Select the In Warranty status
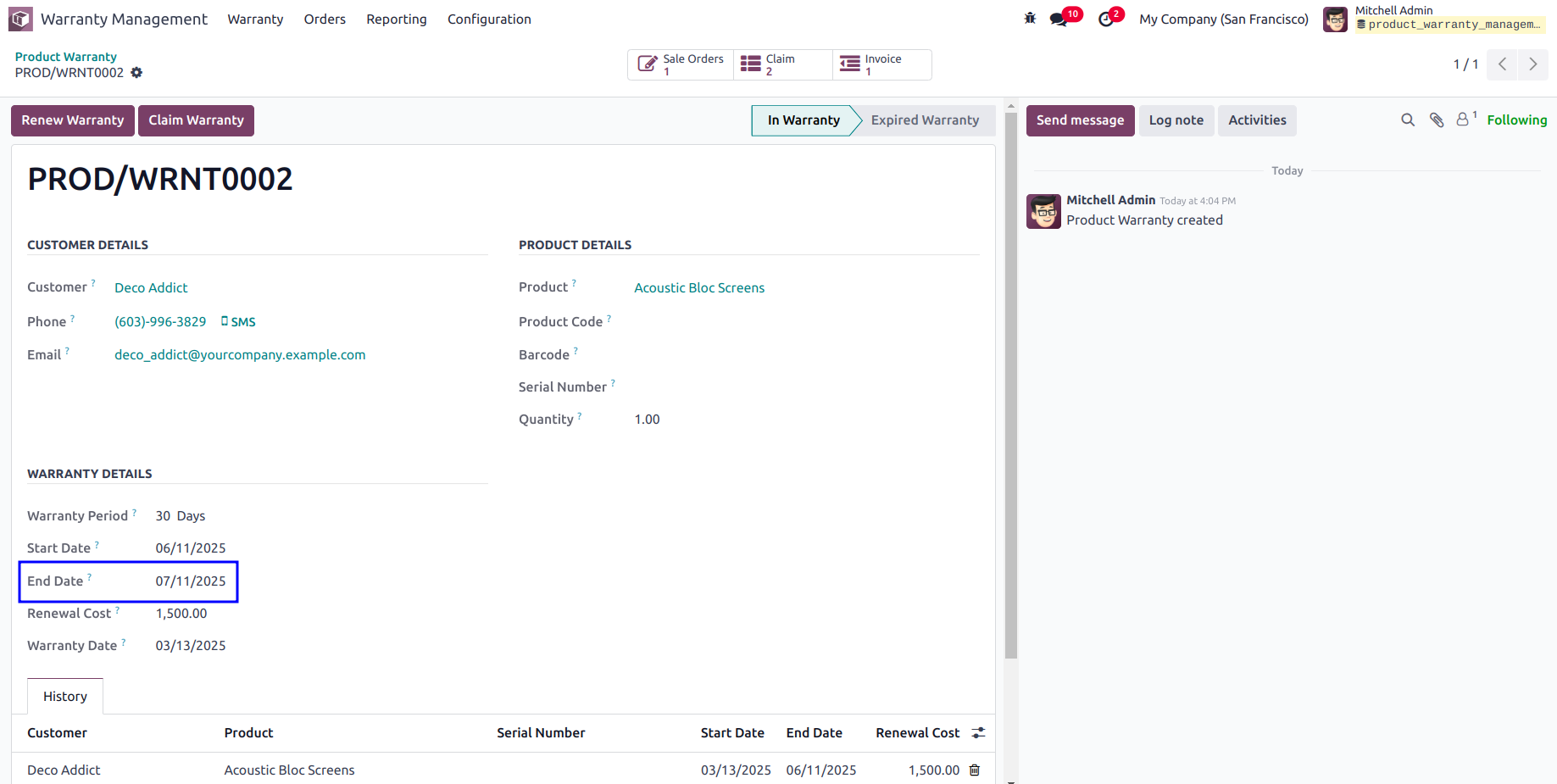The image size is (1557, 784). coord(803,120)
